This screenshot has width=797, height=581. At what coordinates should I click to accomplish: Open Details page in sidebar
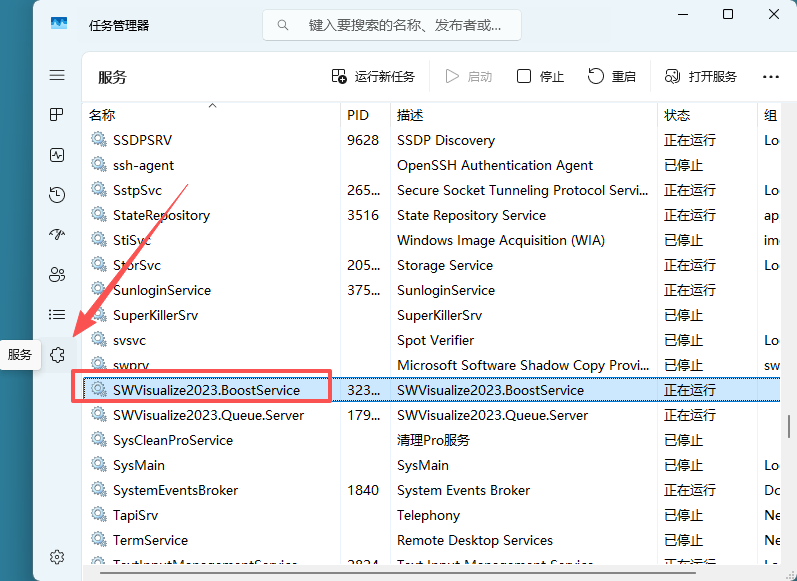[x=57, y=314]
